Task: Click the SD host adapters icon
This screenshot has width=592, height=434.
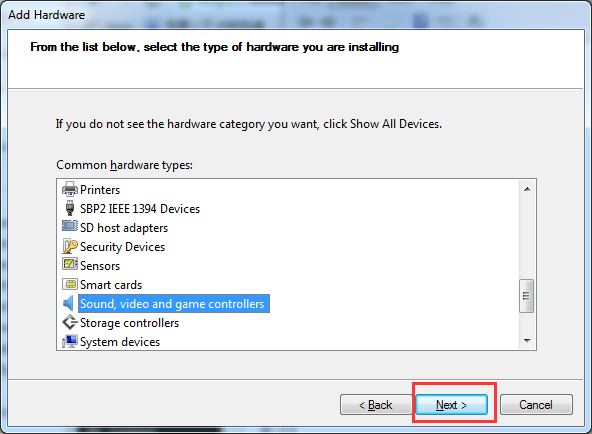Action: [69, 226]
